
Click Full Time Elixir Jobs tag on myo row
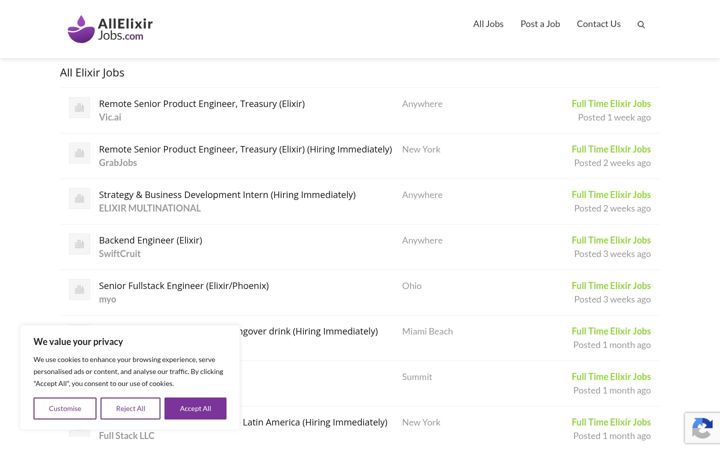[611, 286]
